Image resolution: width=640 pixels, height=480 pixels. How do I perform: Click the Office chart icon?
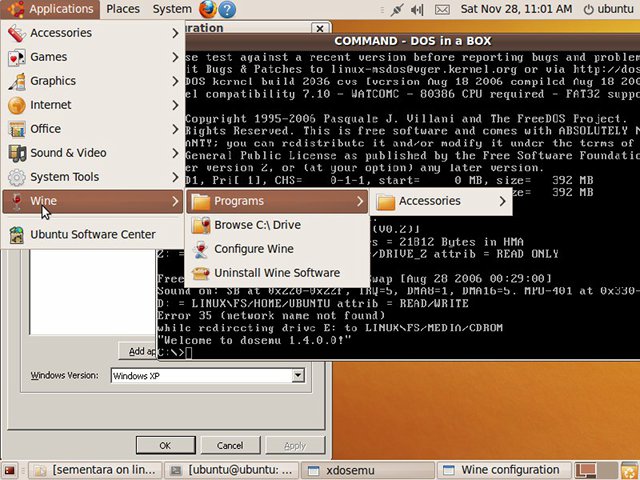pos(17,129)
